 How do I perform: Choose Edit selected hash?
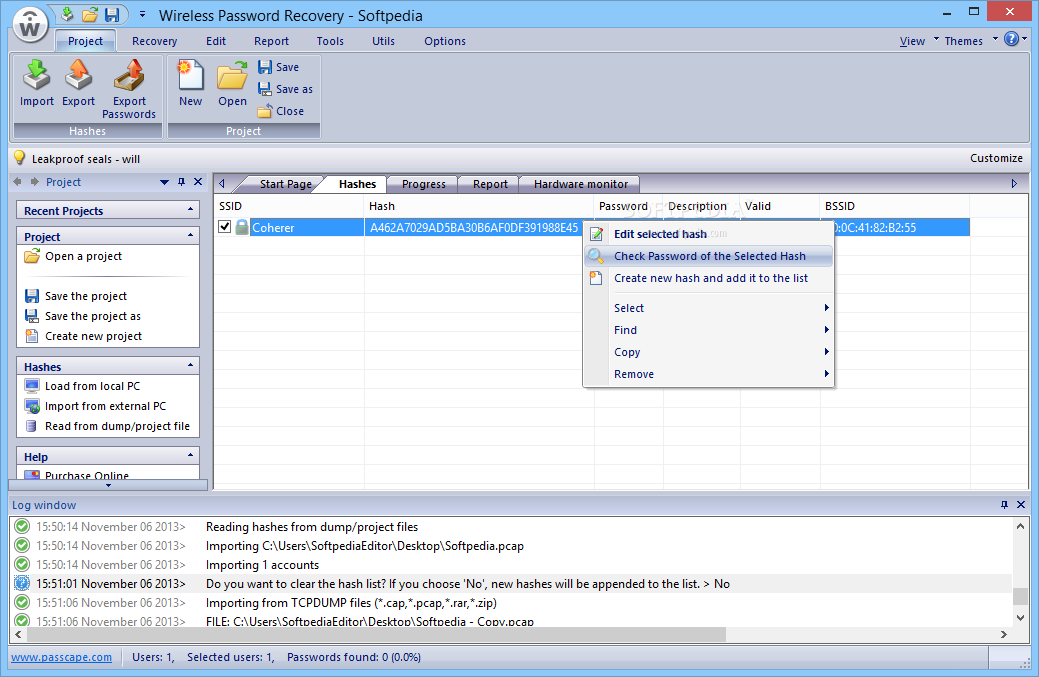708,234
